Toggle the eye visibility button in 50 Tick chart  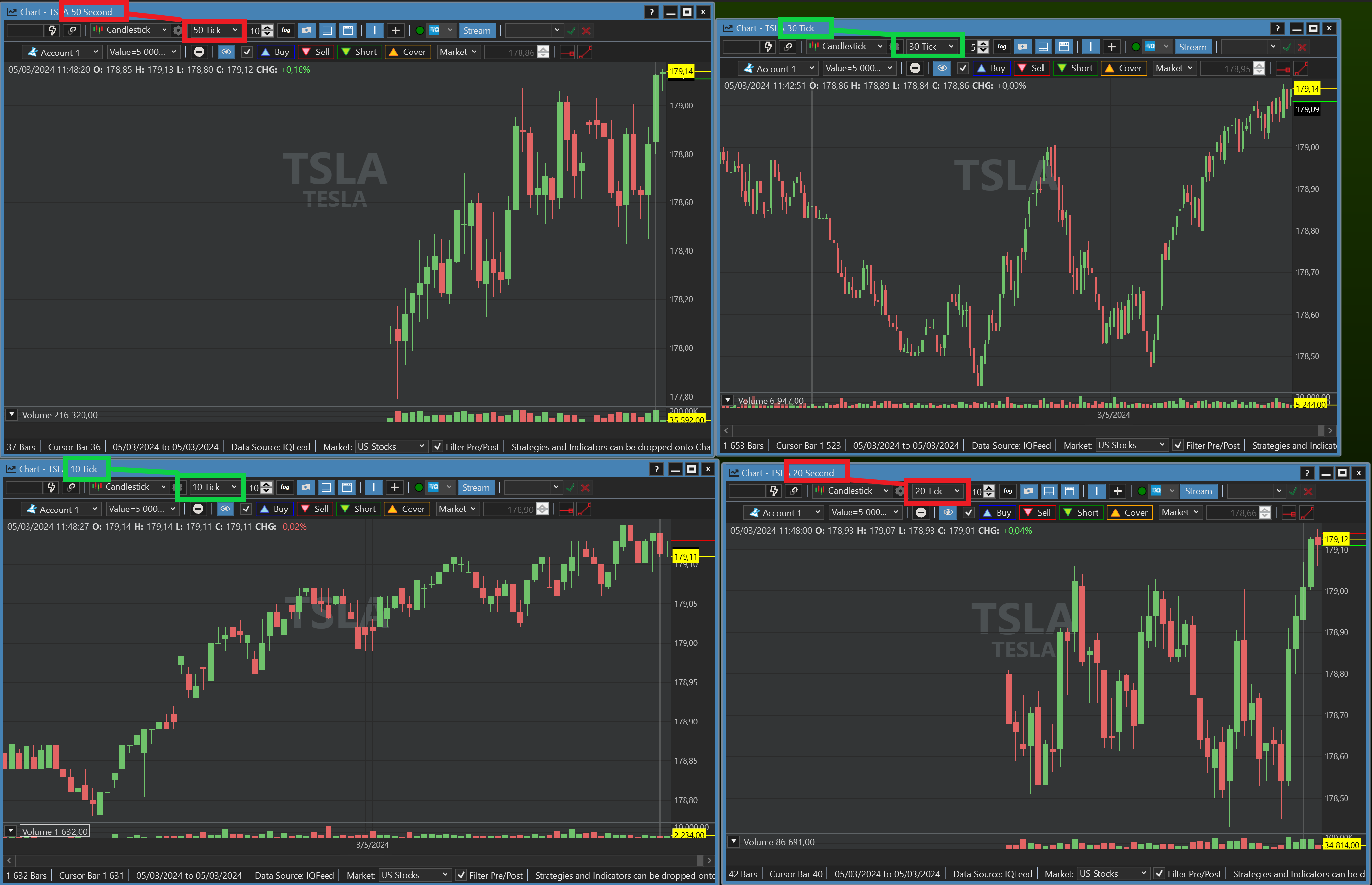(x=226, y=53)
